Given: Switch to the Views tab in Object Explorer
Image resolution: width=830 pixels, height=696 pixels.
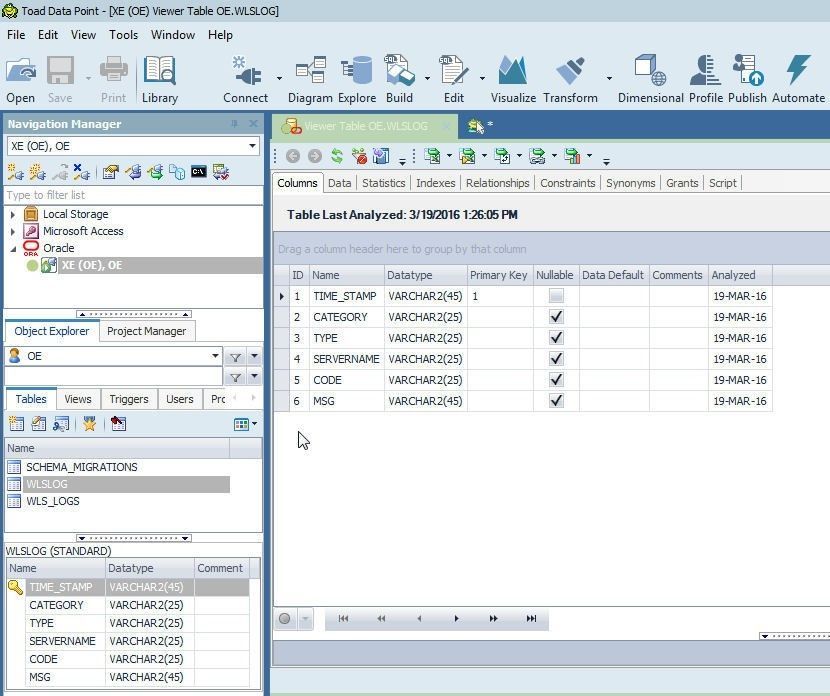Looking at the screenshot, I should click(x=78, y=399).
